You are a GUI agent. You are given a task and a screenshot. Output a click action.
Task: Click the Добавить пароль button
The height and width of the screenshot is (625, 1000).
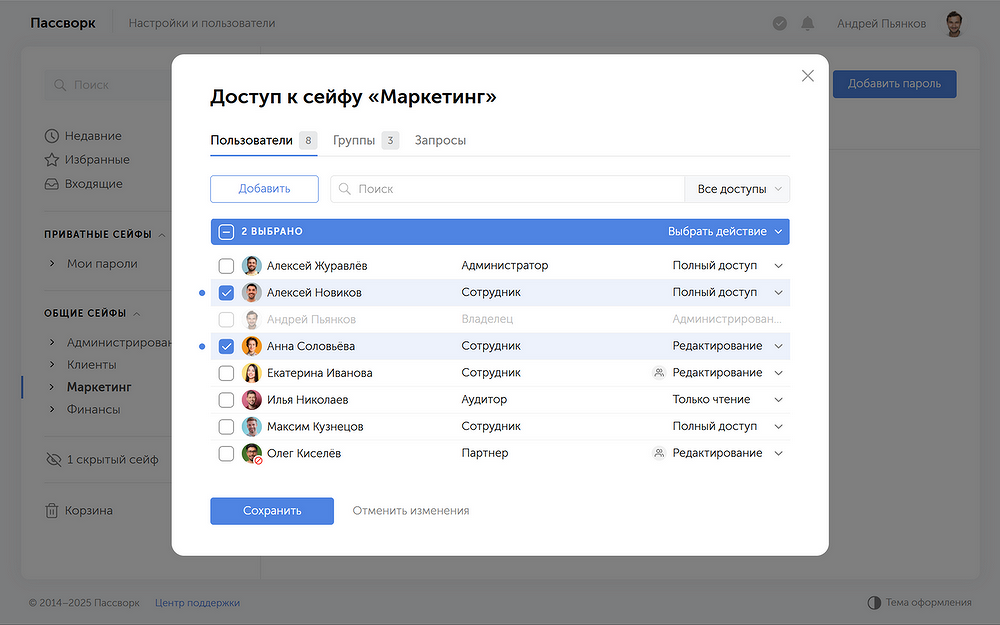point(894,84)
